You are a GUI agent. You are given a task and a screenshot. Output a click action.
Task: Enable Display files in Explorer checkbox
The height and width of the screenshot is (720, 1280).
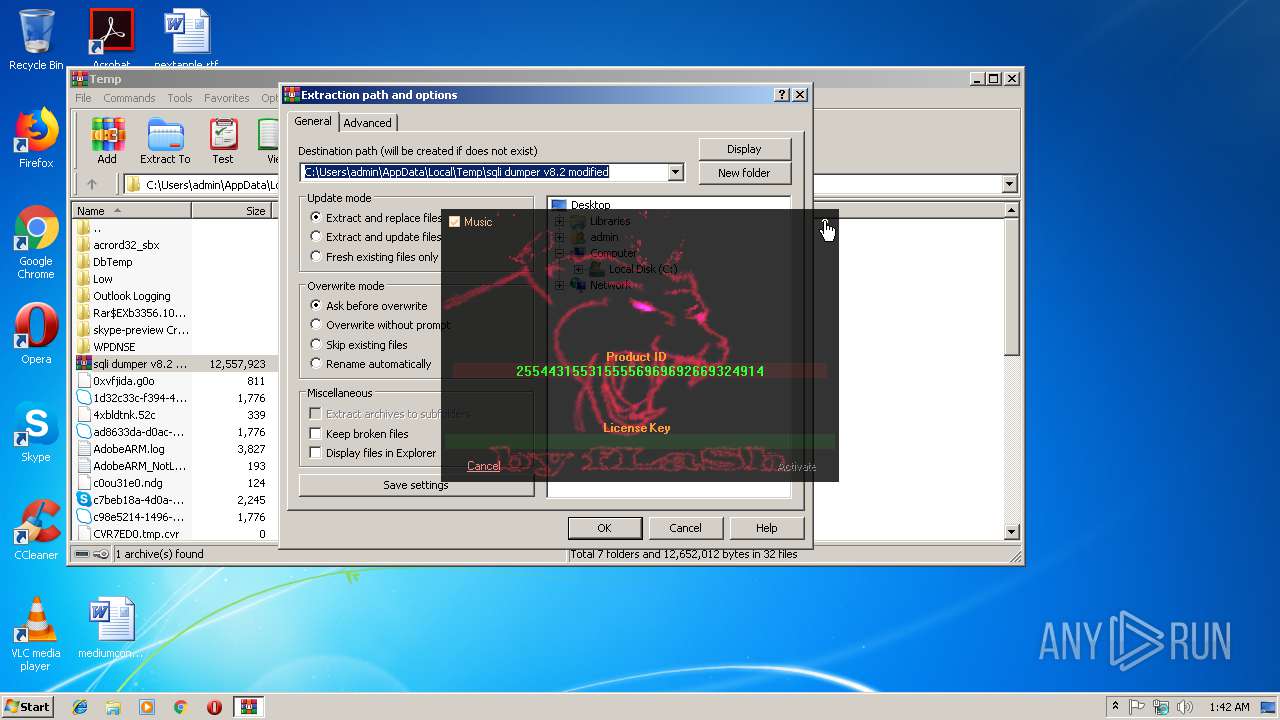(315, 453)
